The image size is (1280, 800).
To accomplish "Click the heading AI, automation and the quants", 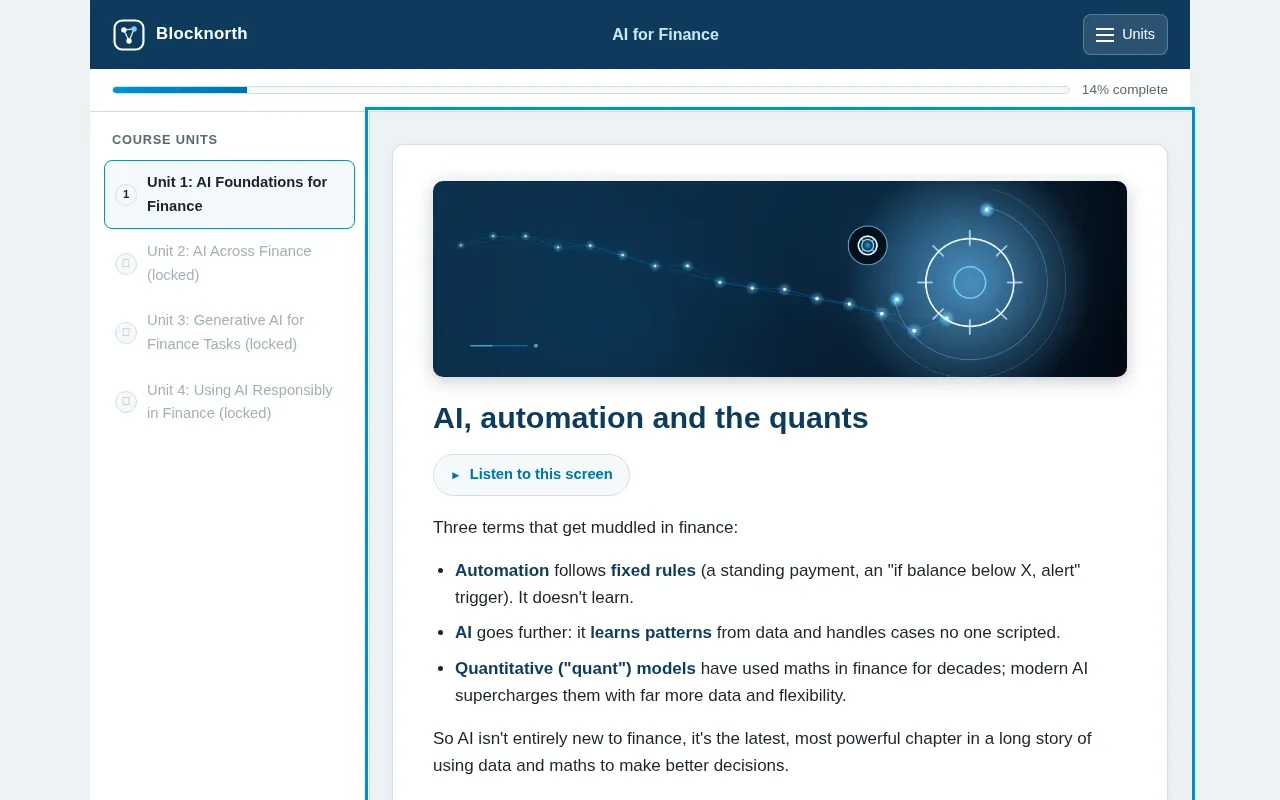I will click(650, 418).
